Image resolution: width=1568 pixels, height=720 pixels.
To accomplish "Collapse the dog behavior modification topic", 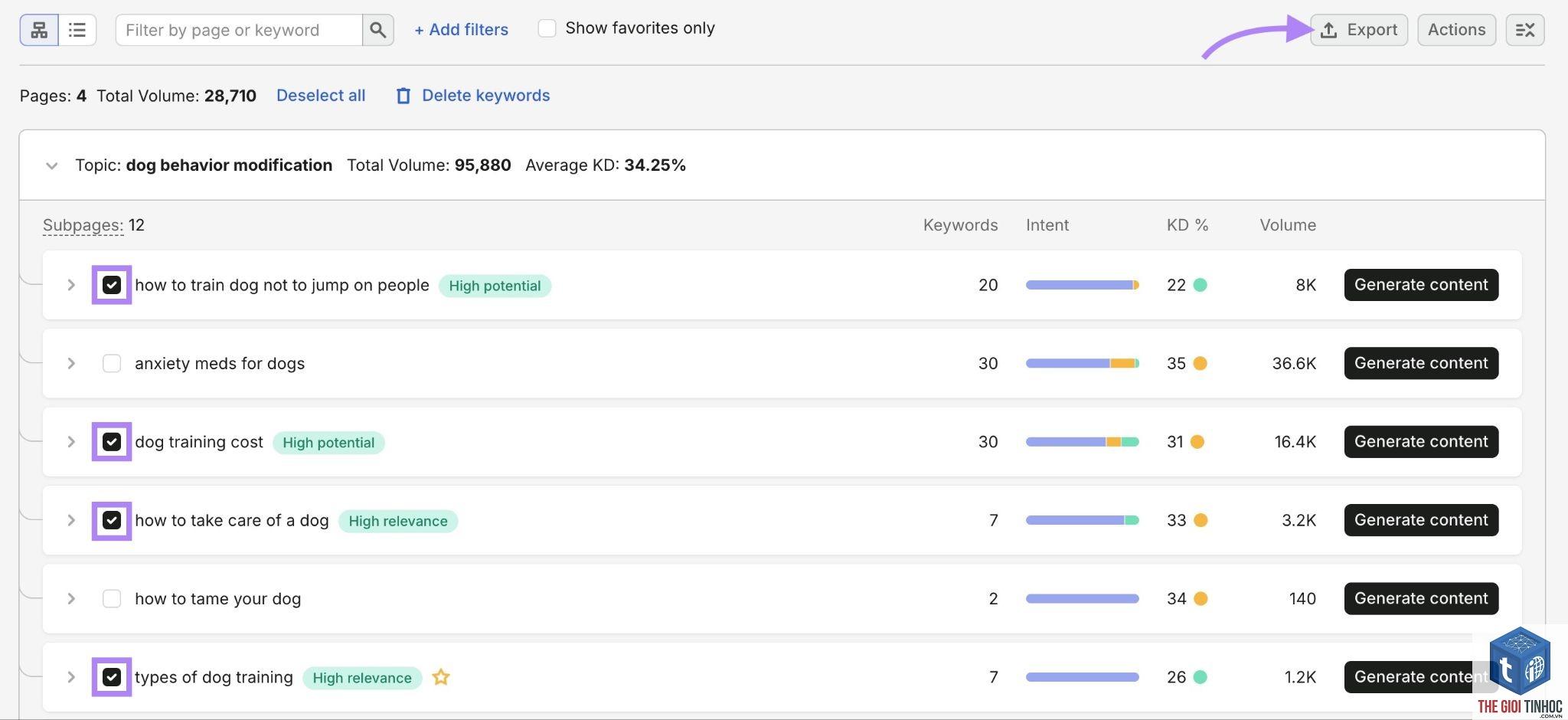I will 51,165.
